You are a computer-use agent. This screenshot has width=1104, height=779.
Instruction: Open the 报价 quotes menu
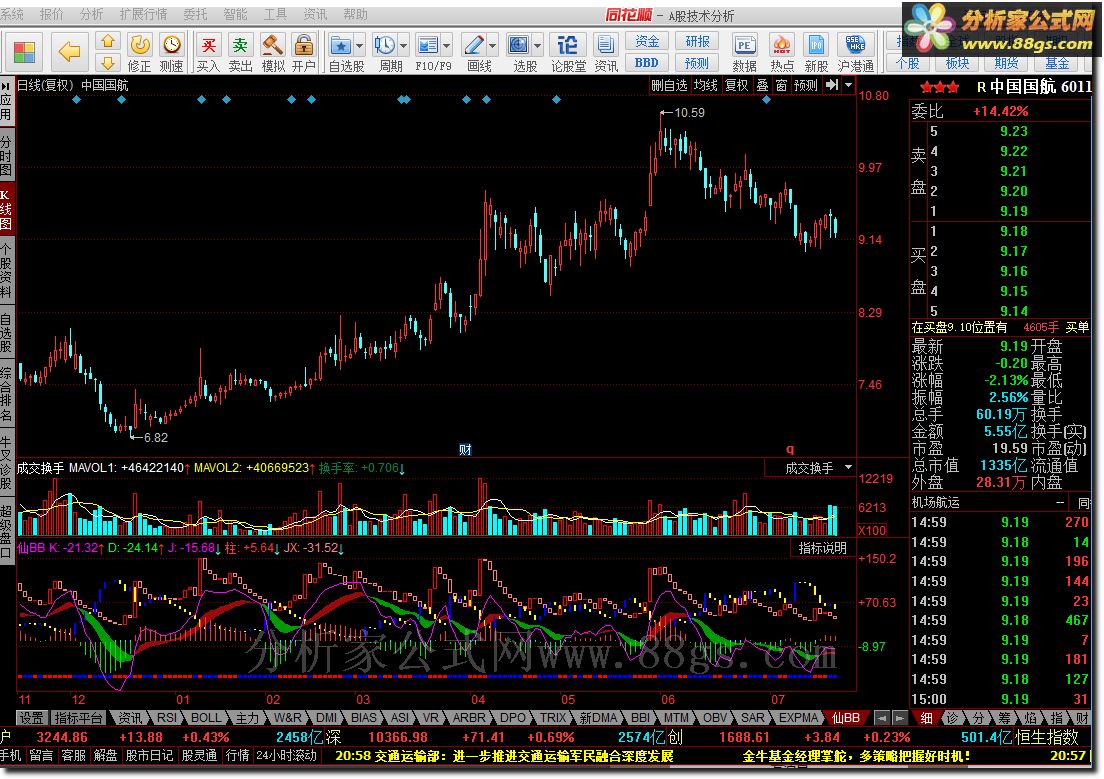click(51, 14)
